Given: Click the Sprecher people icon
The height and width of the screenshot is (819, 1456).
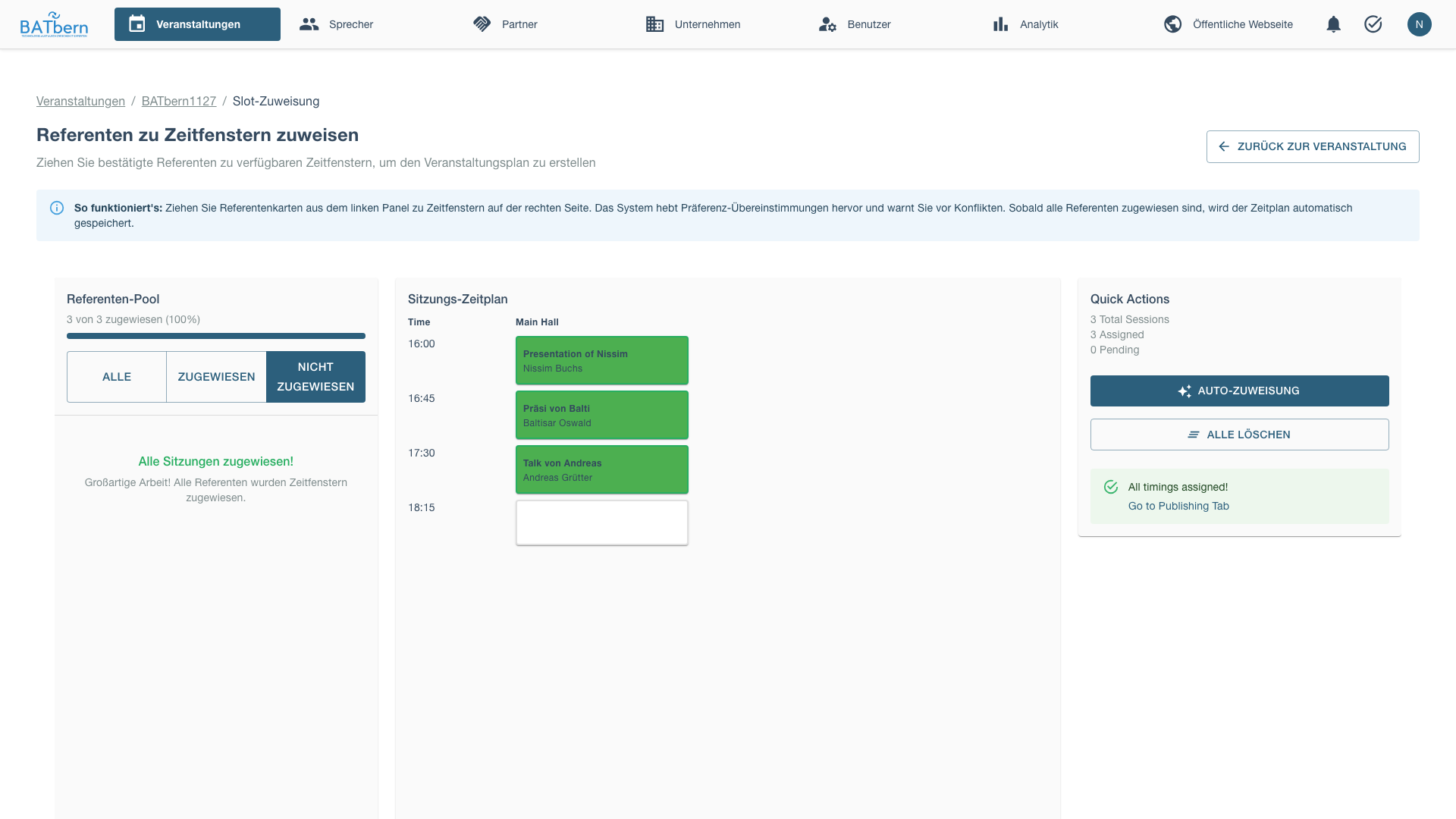Looking at the screenshot, I should (309, 24).
